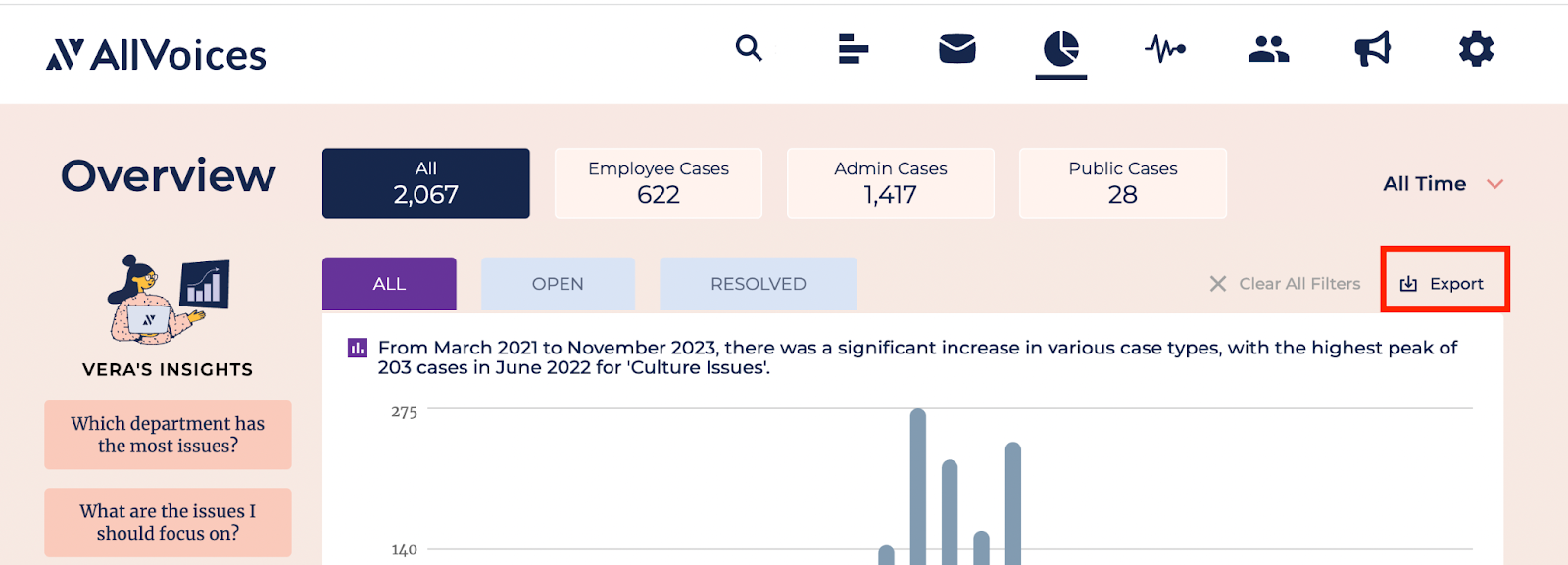1568x565 pixels.
Task: Open the settings gear icon
Action: (1476, 48)
